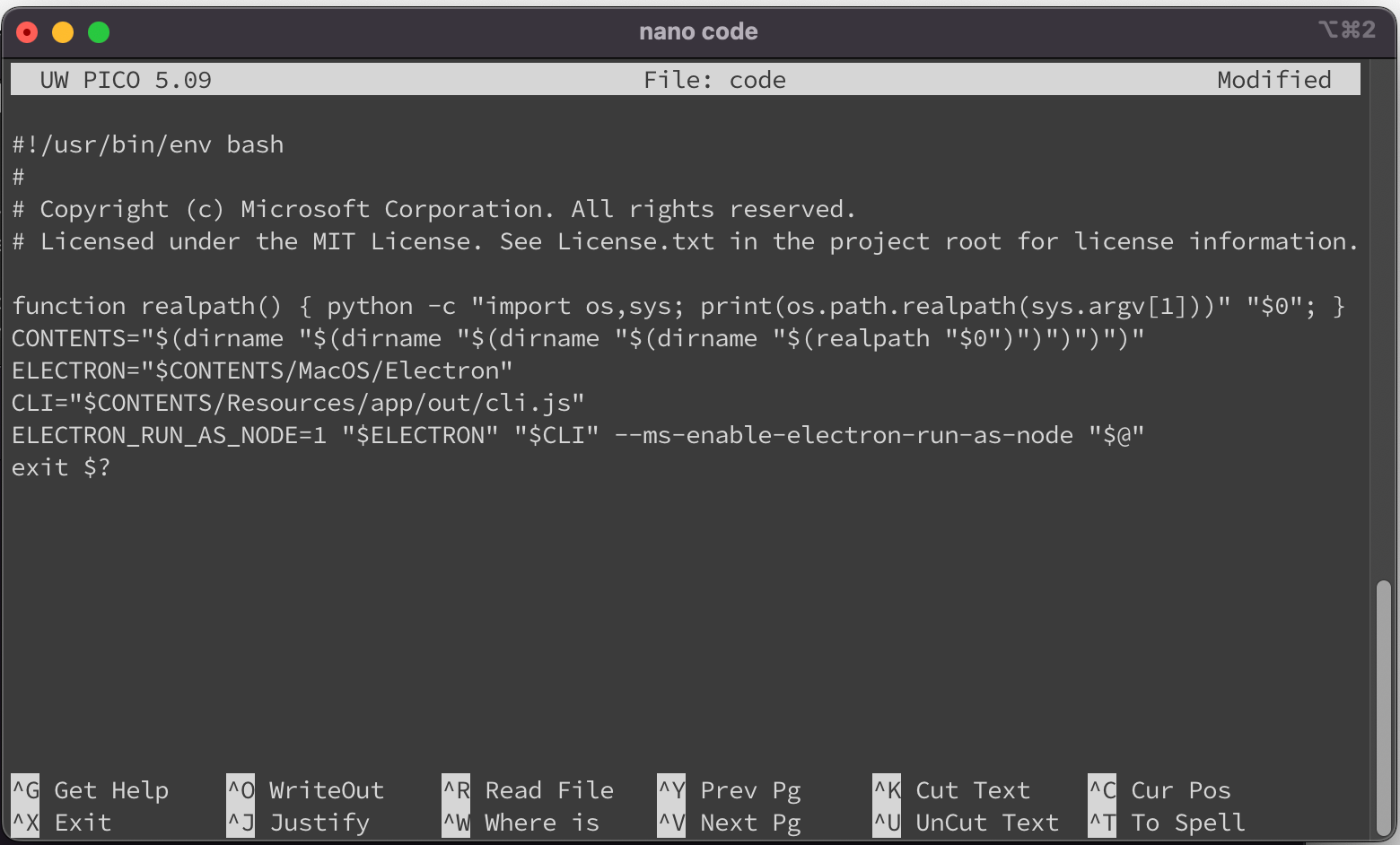Viewport: 1400px width, 845px height.
Task: Click the green zoom window button
Action: (99, 33)
